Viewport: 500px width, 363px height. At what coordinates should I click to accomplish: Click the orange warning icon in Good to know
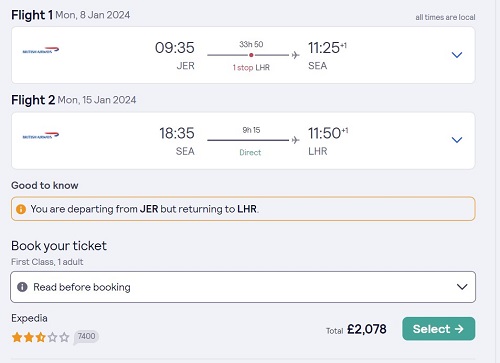pos(21,209)
